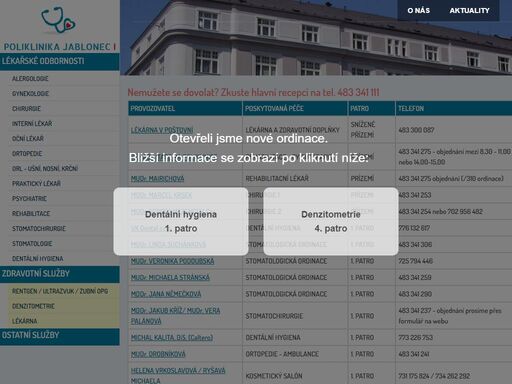Open MICHAL KALITA, DiS. (Caltero) link

point(172,338)
